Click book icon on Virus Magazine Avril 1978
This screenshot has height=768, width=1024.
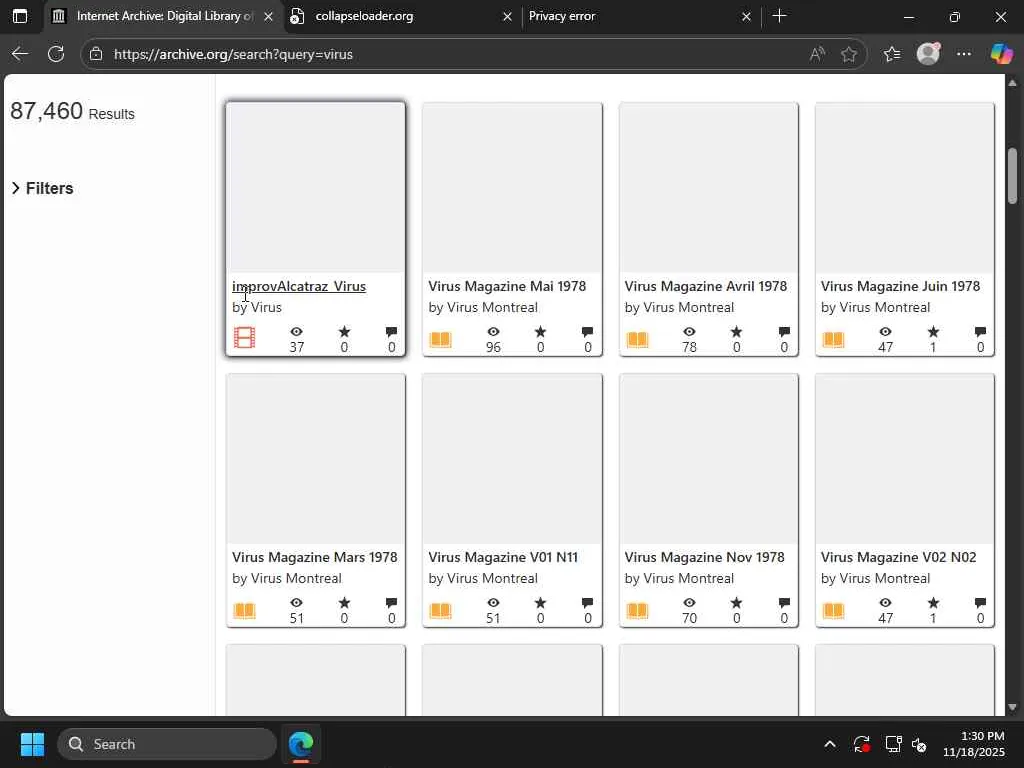point(637,339)
